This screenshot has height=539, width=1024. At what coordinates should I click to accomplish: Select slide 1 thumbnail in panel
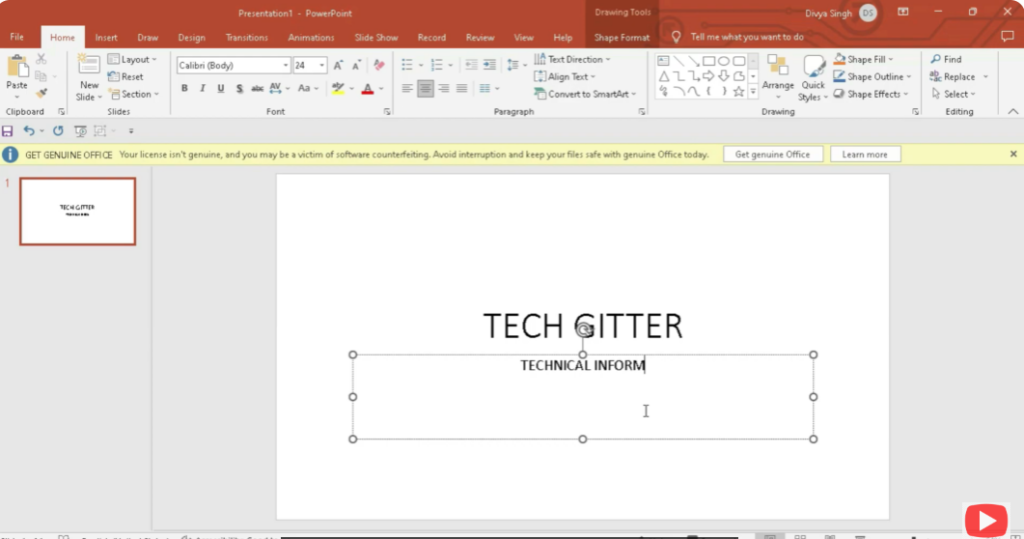coord(77,211)
